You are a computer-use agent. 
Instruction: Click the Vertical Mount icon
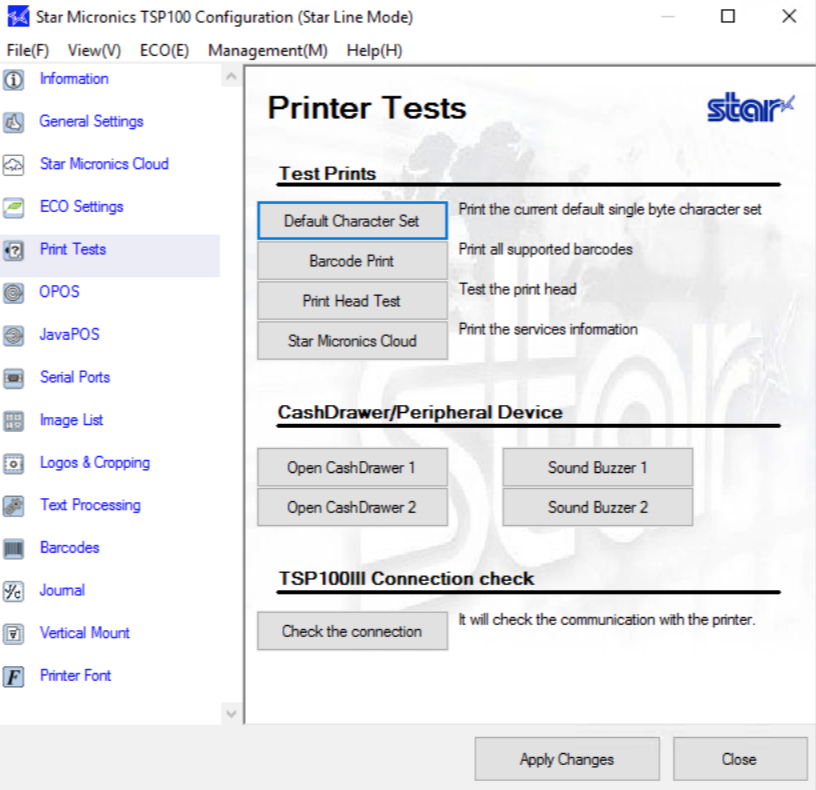(x=14, y=634)
